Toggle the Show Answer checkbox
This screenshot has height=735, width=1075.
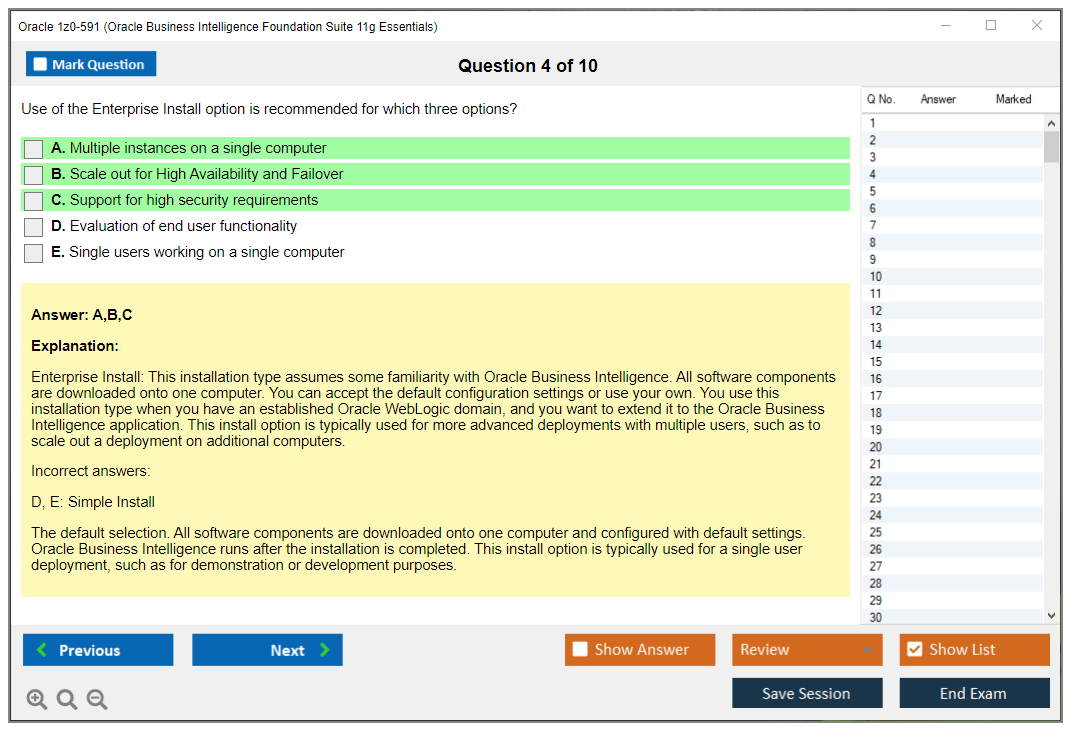(581, 650)
